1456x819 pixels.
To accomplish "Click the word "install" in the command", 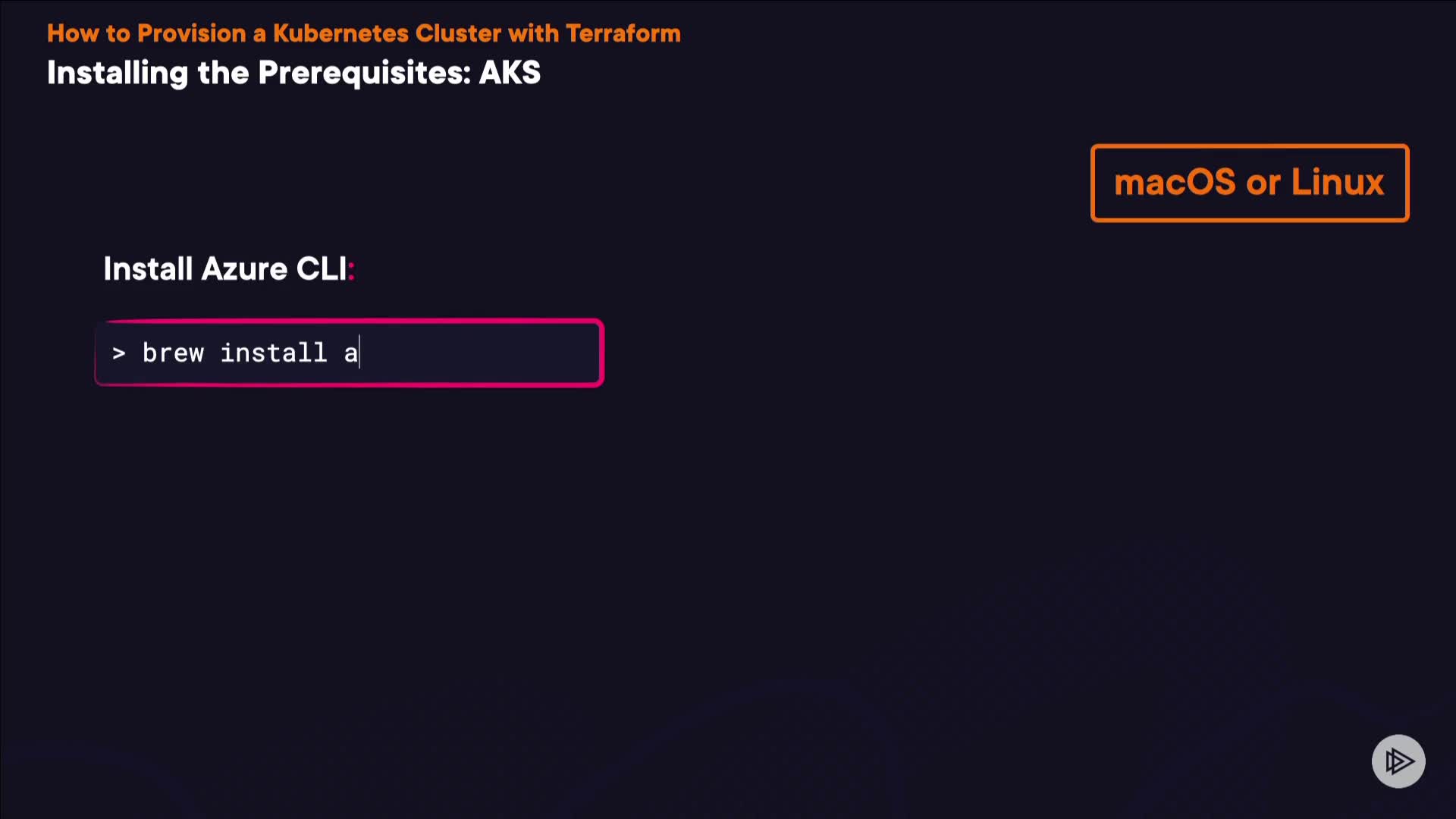I will (273, 353).
